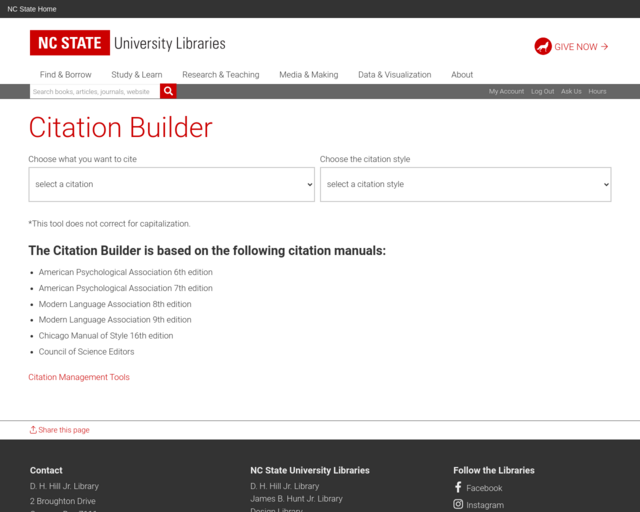Viewport: 640px width, 512px height.
Task: Click footer Instagram text link
Action: point(485,505)
